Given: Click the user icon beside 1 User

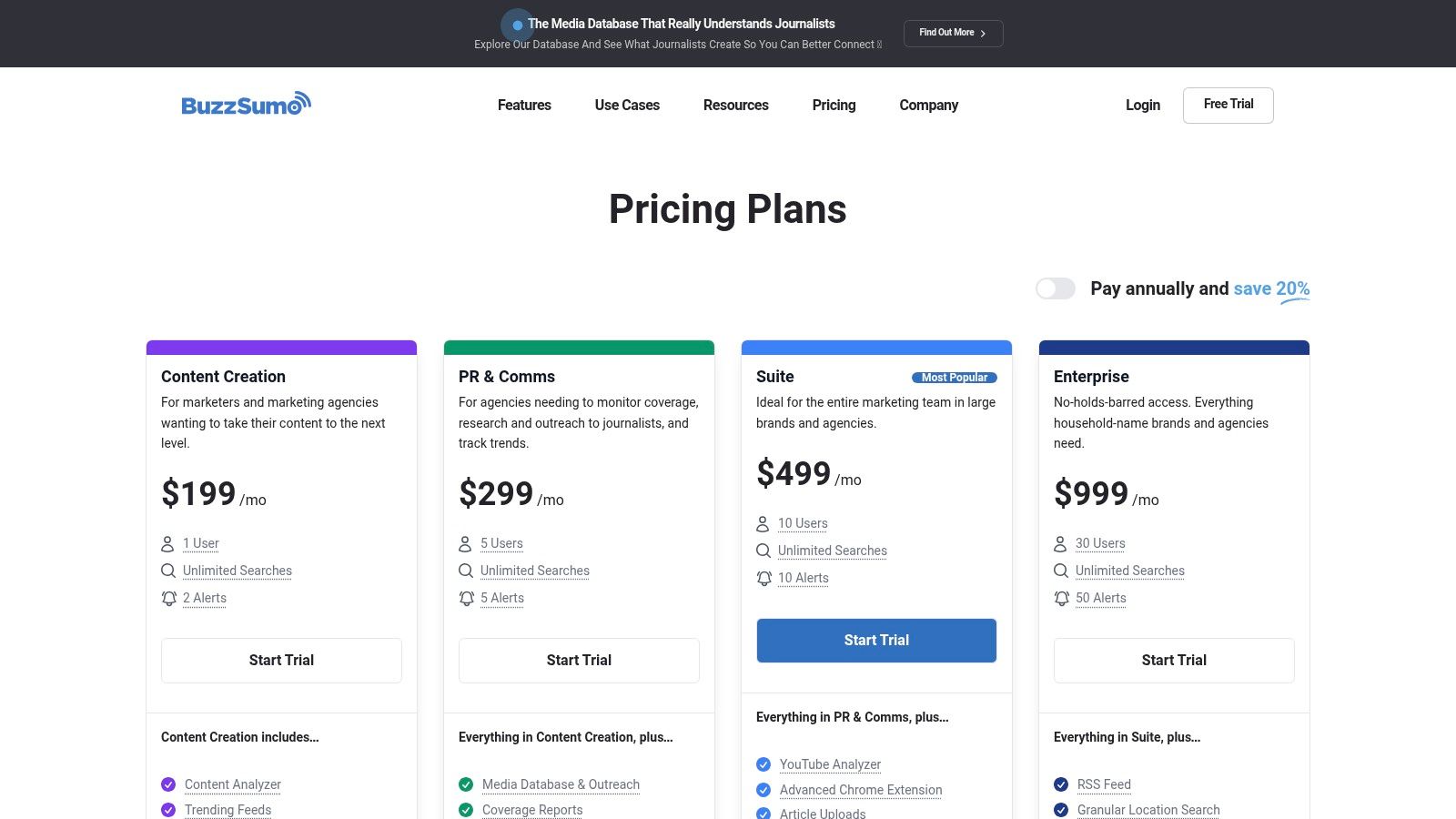Looking at the screenshot, I should click(168, 543).
